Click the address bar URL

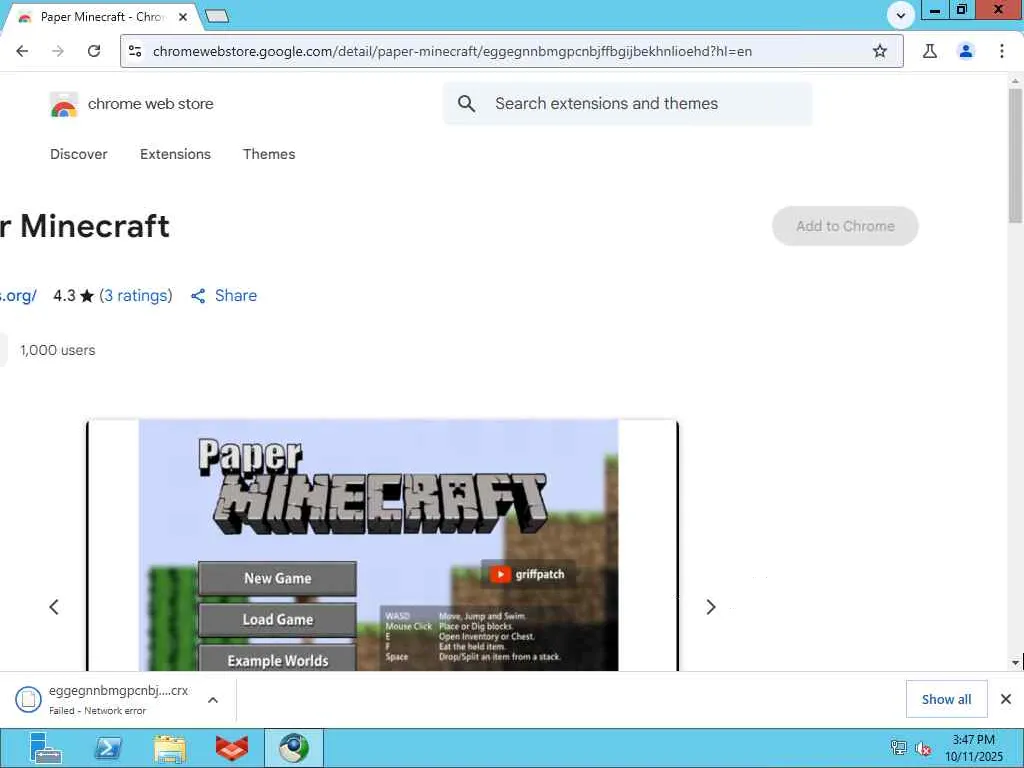pos(452,51)
